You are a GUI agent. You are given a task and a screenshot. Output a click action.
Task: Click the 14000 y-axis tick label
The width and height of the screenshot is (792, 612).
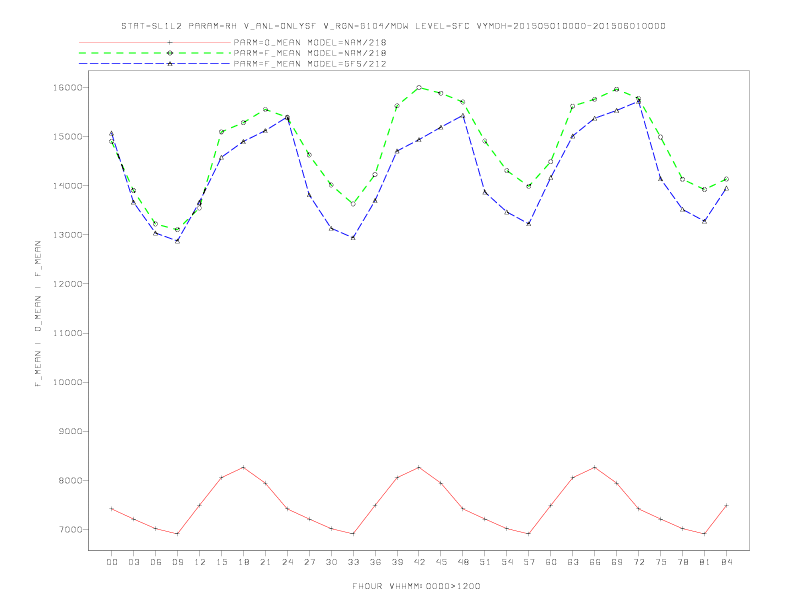point(67,186)
